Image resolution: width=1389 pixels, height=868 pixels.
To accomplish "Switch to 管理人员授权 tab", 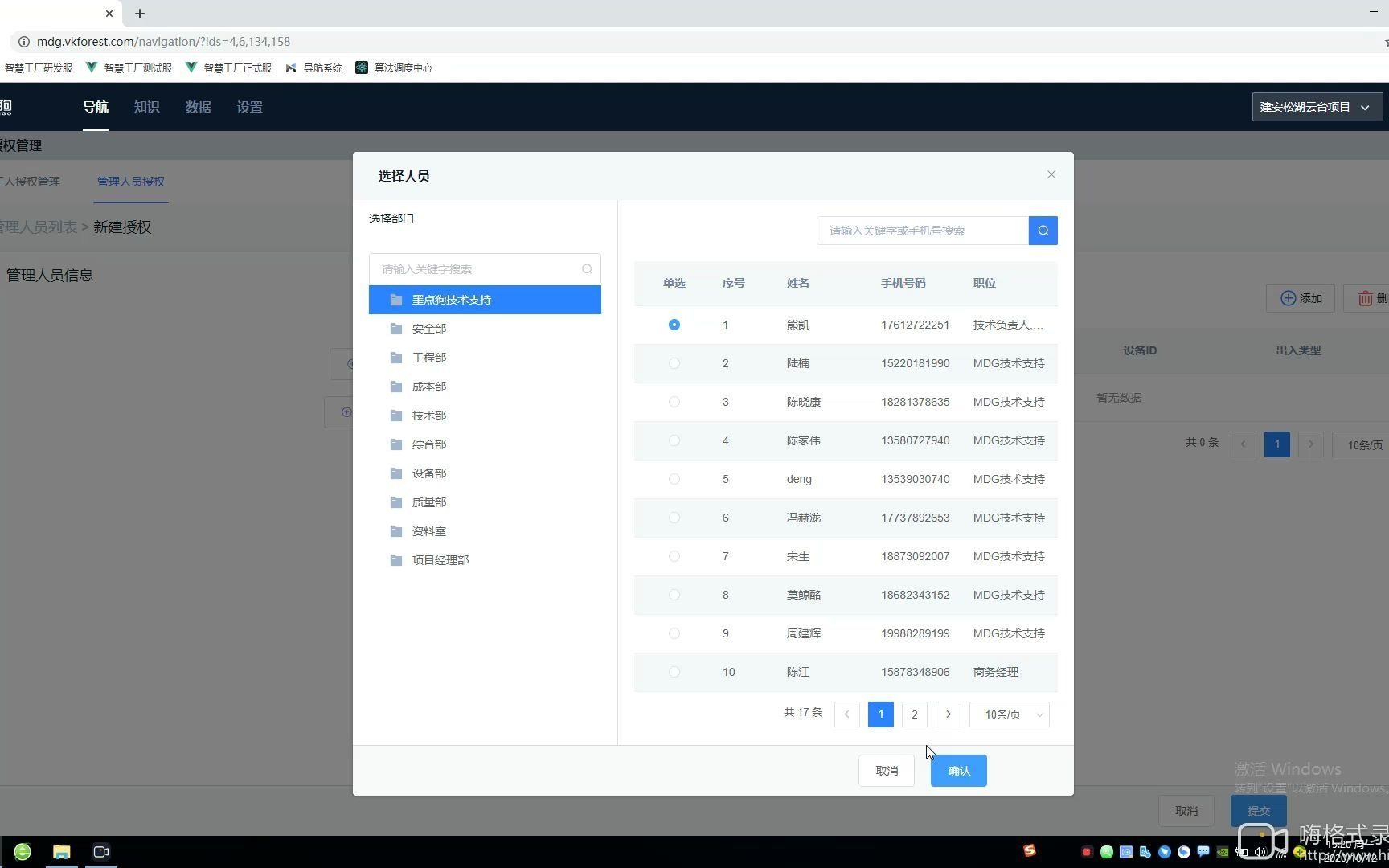I will tap(131, 182).
